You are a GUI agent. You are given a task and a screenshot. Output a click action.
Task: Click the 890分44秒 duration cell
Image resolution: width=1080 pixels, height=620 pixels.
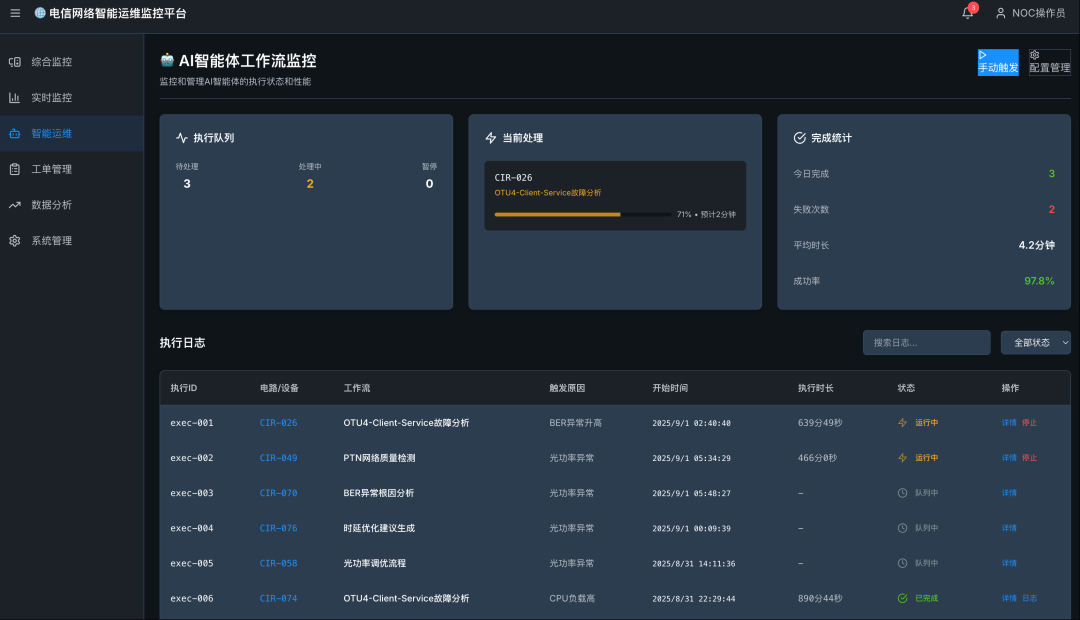[820, 599]
